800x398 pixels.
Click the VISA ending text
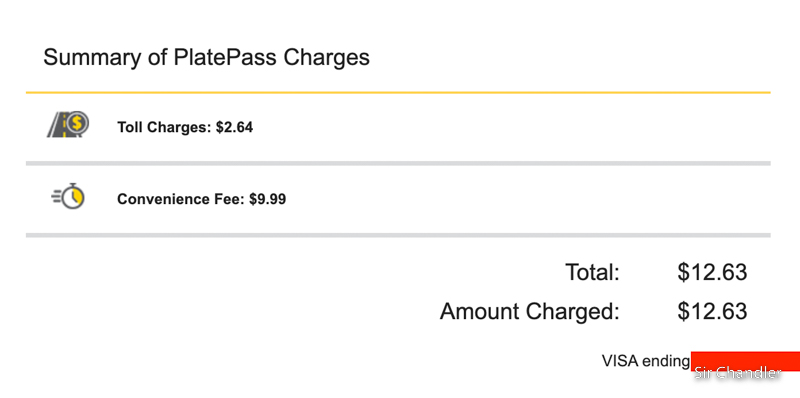coord(645,361)
